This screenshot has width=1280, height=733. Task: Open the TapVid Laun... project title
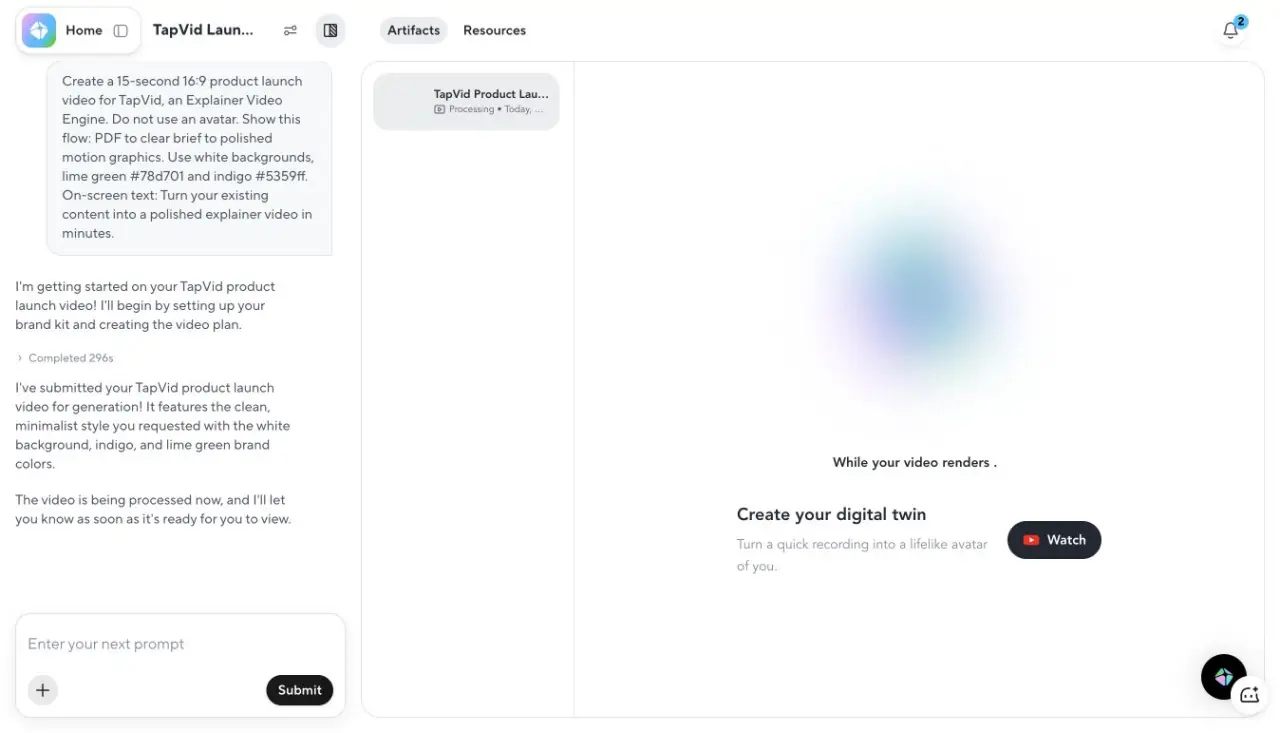pyautogui.click(x=203, y=30)
